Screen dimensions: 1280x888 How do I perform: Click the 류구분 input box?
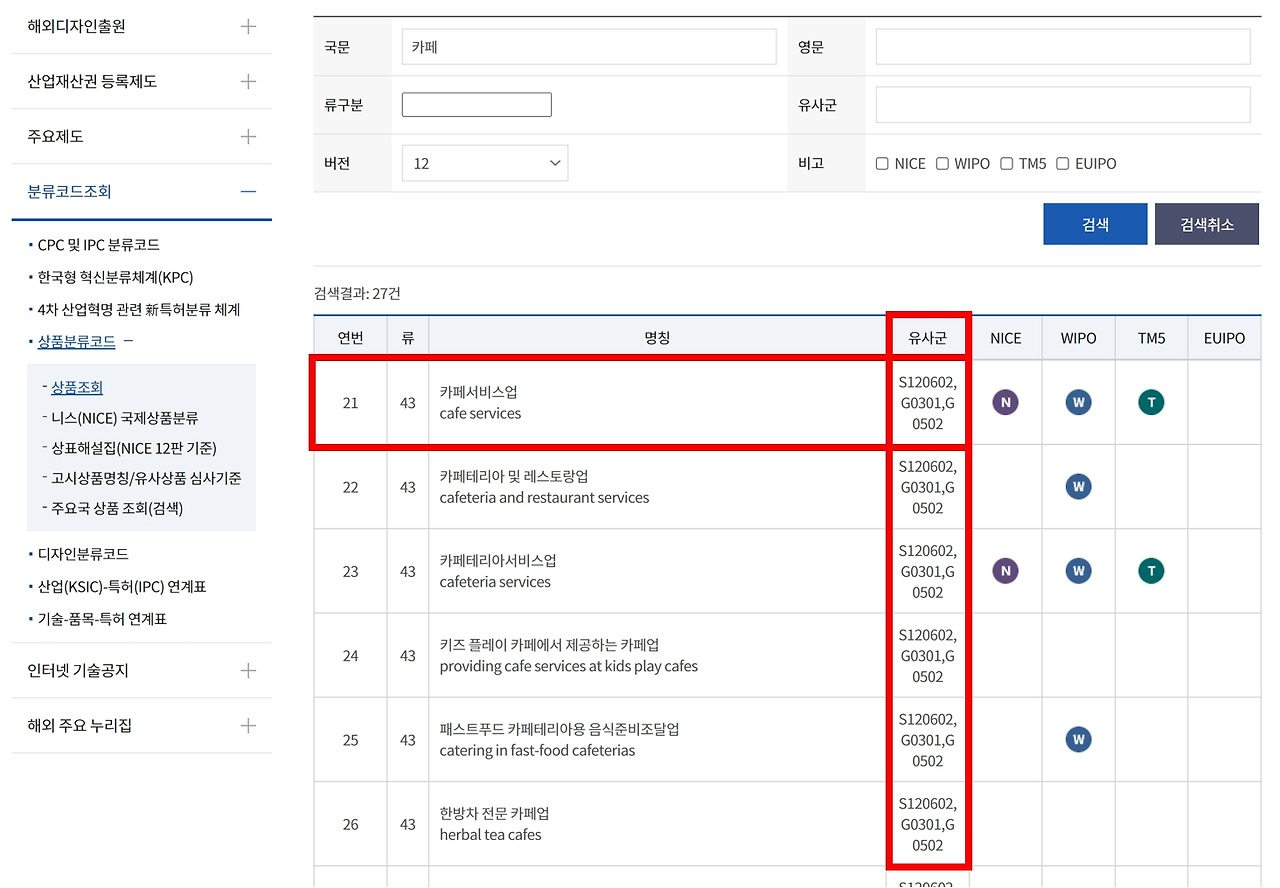tap(477, 105)
